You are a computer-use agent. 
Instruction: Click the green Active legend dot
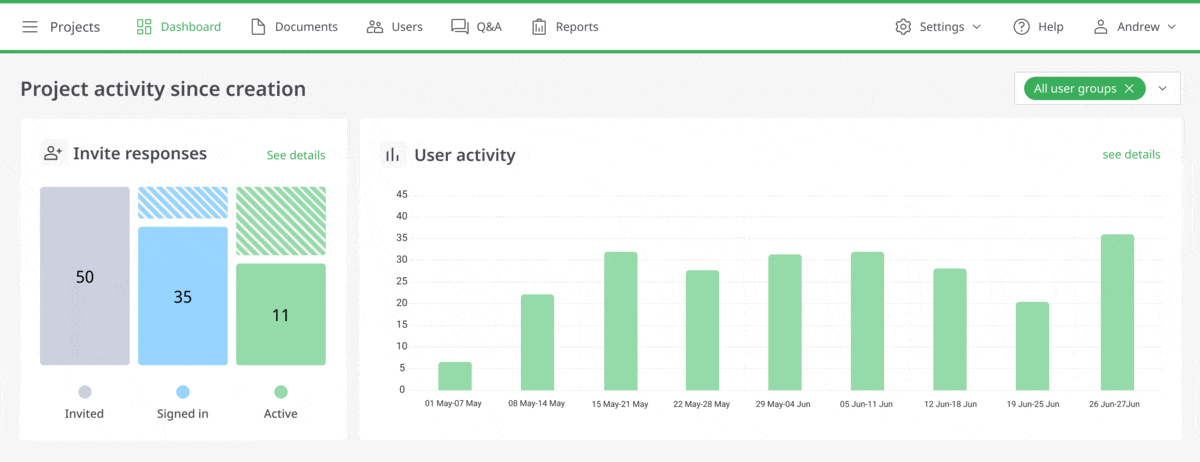281,392
